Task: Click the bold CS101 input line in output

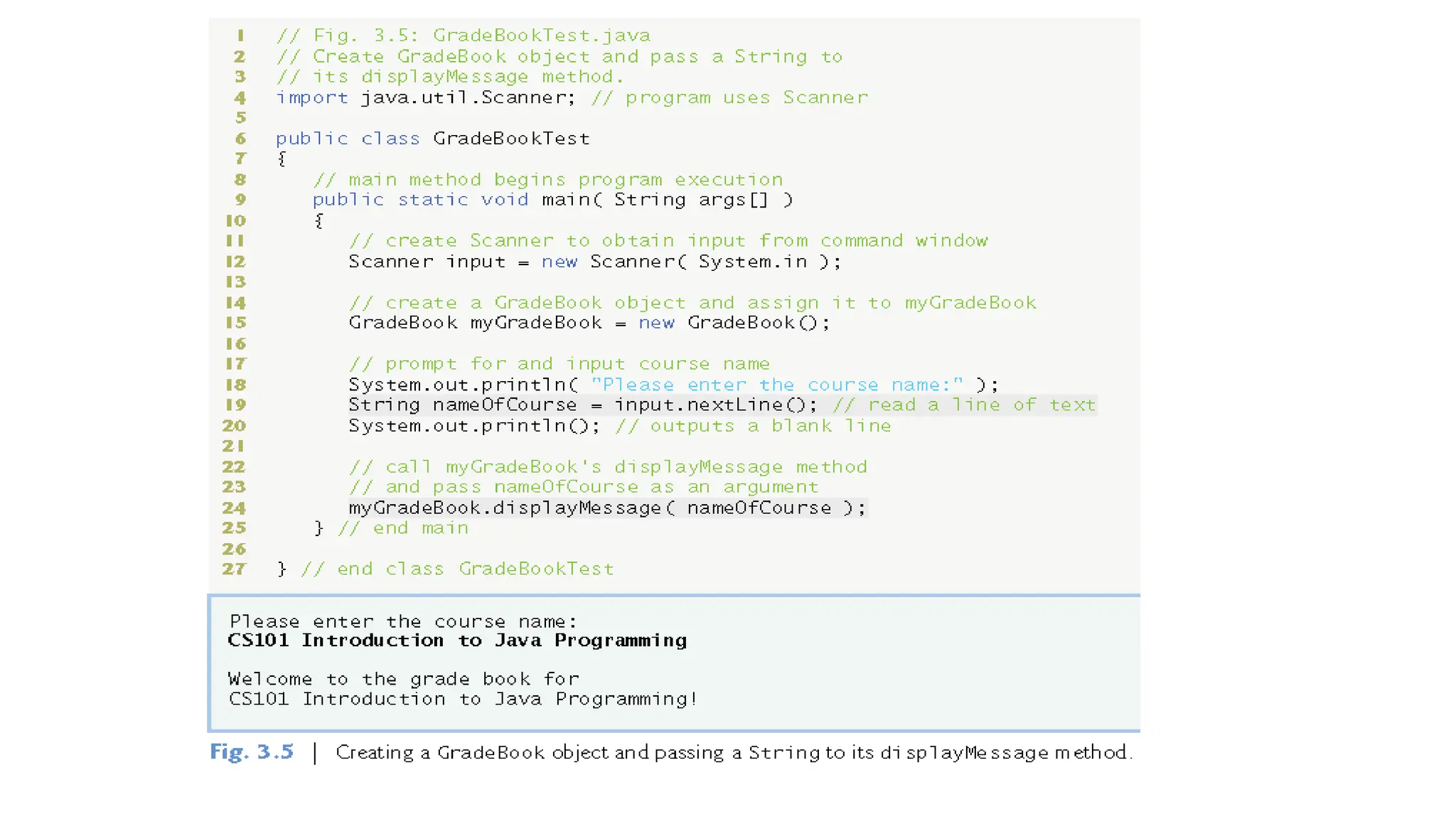Action: click(x=457, y=641)
